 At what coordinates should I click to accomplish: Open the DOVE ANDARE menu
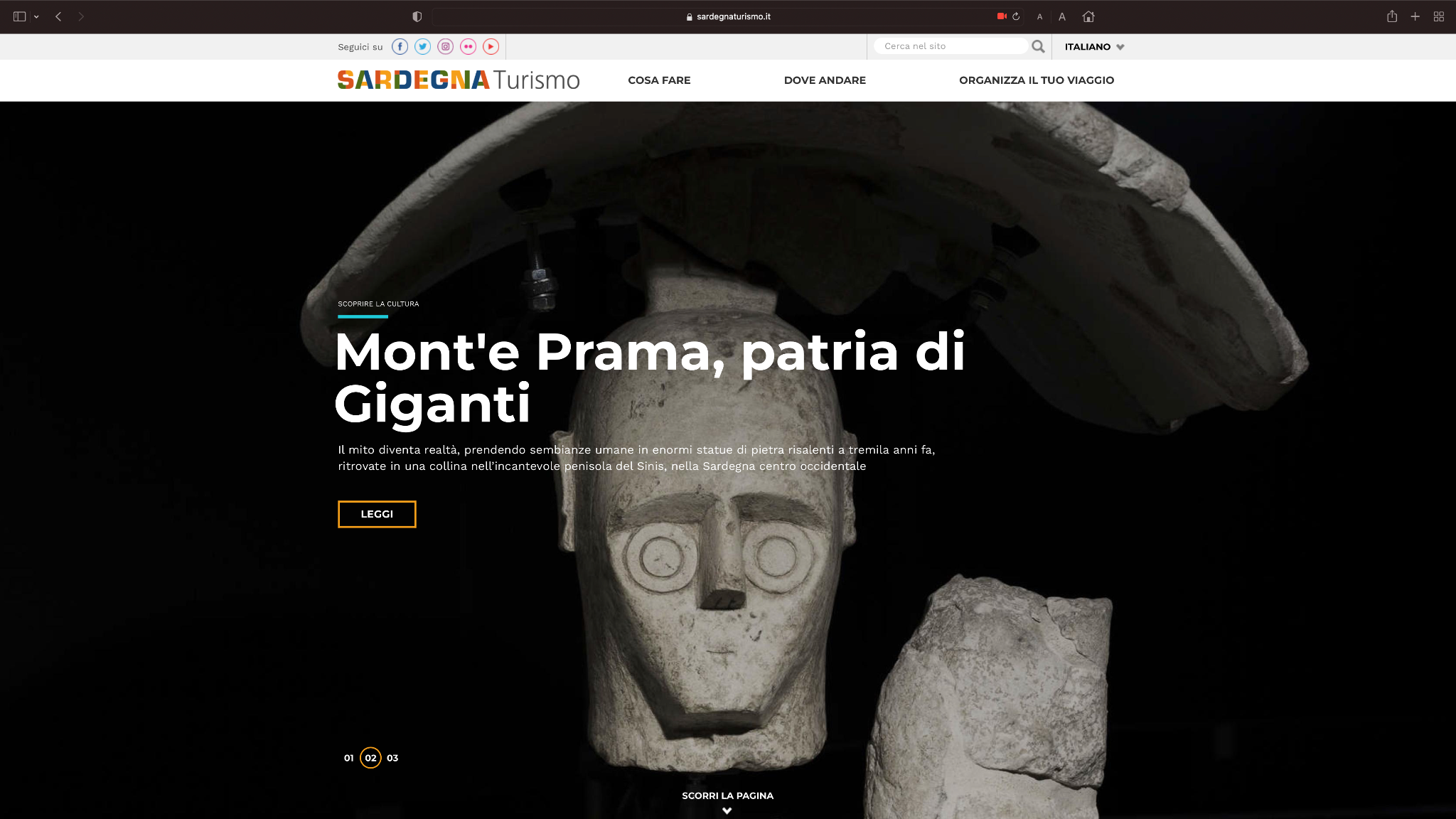[825, 80]
